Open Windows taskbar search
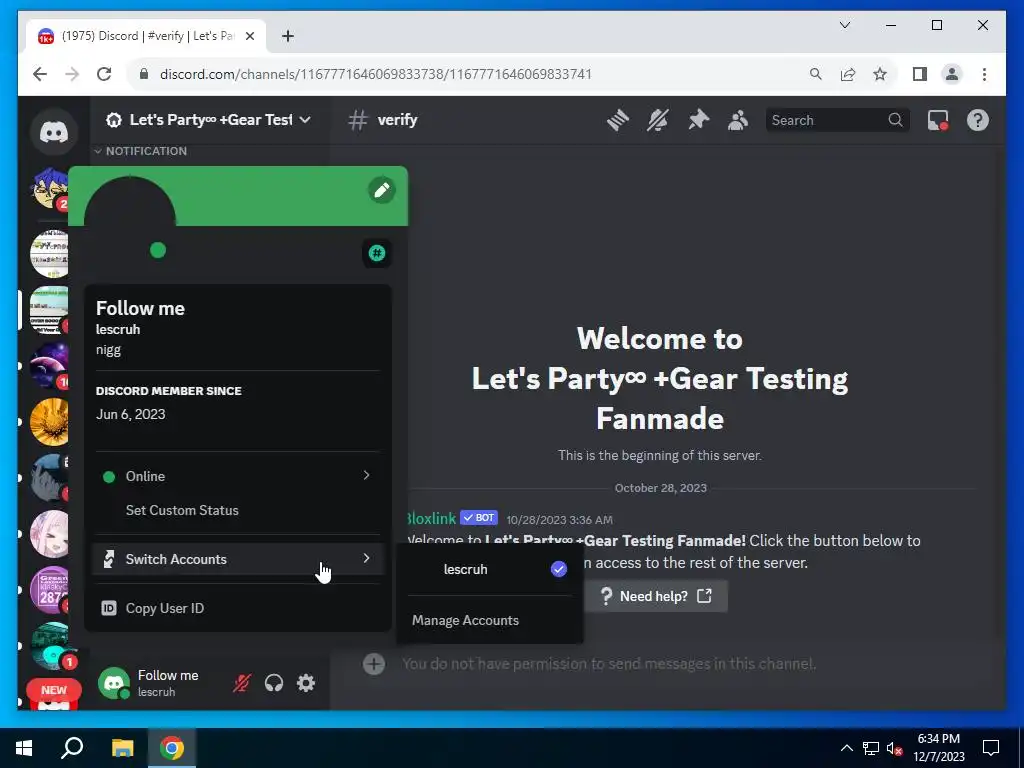Image resolution: width=1024 pixels, height=768 pixels. coord(72,748)
